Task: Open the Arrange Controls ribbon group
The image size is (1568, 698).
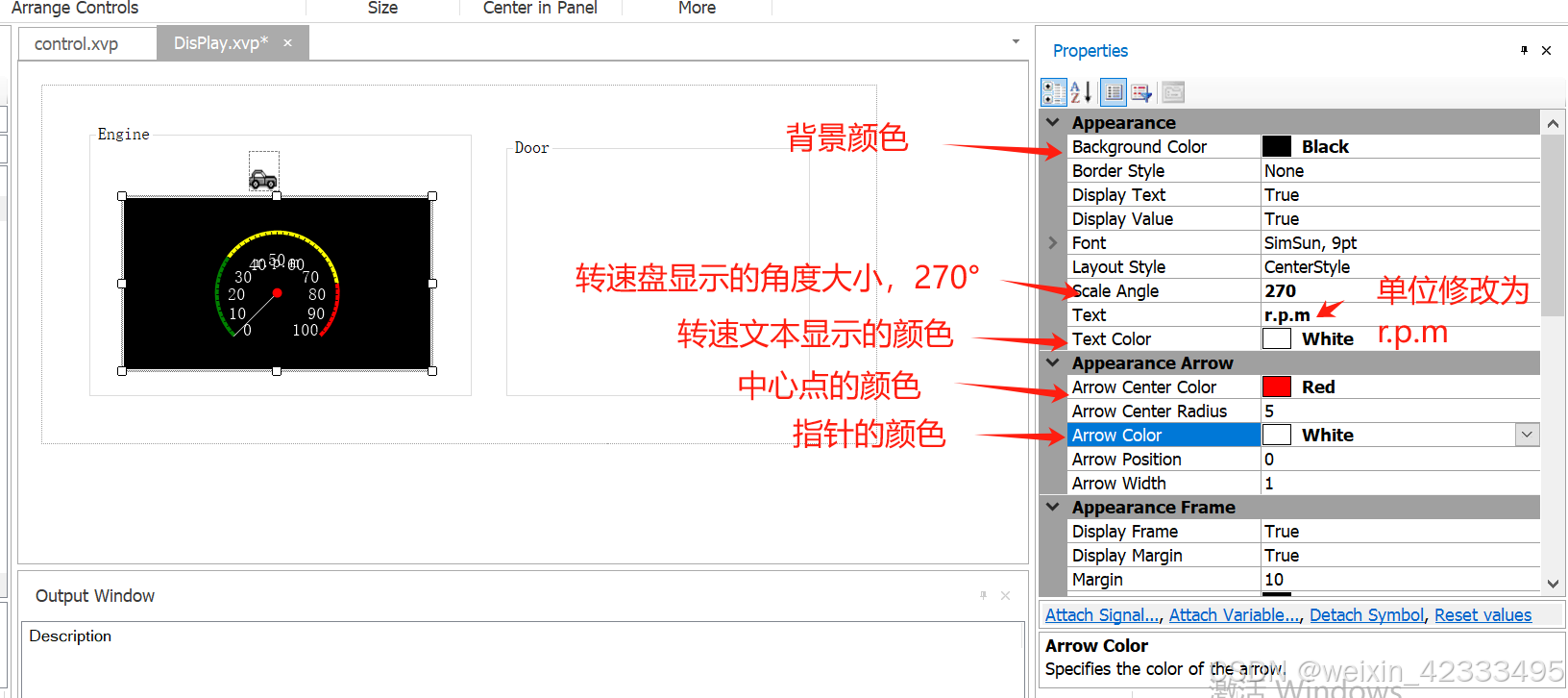Action: point(75,8)
